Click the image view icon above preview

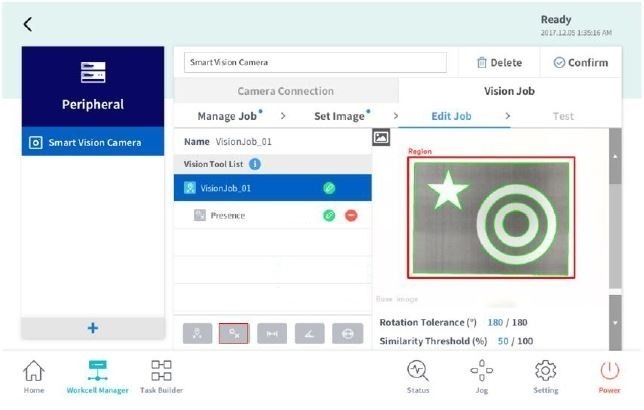pos(381,137)
